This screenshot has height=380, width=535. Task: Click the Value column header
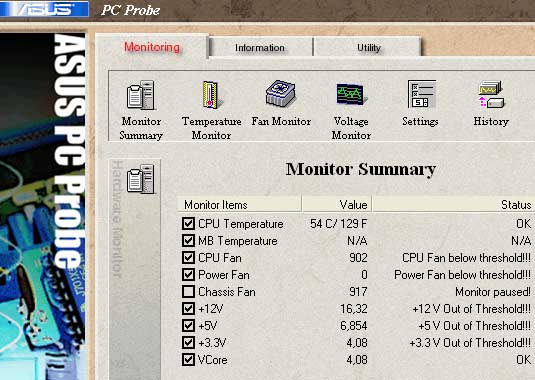(337, 205)
